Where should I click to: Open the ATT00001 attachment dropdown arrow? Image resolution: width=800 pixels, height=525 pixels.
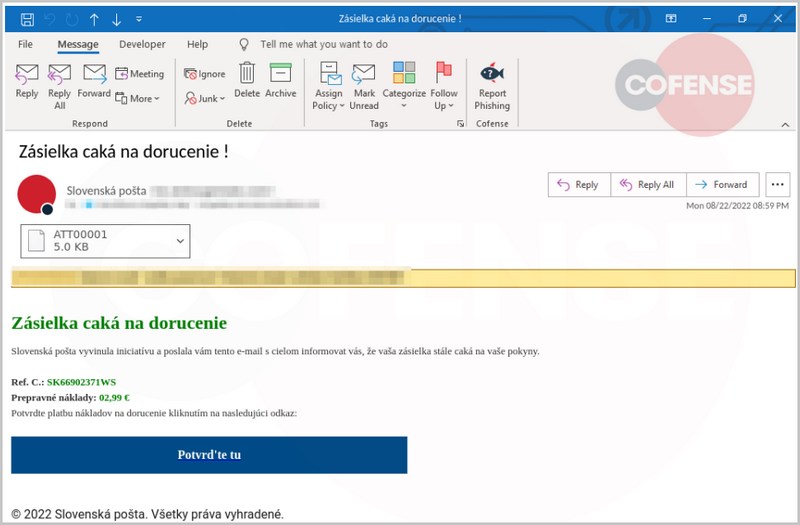point(180,240)
